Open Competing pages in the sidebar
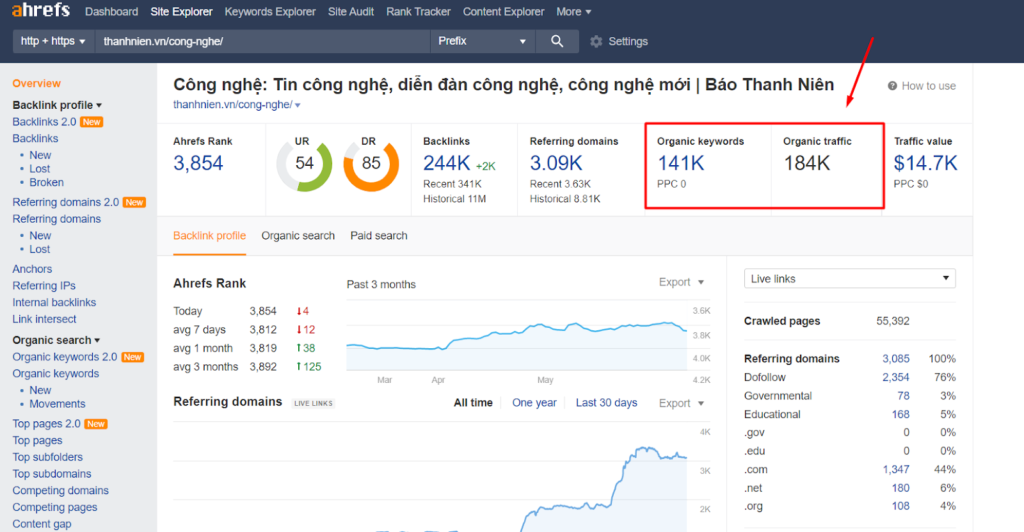 55,507
